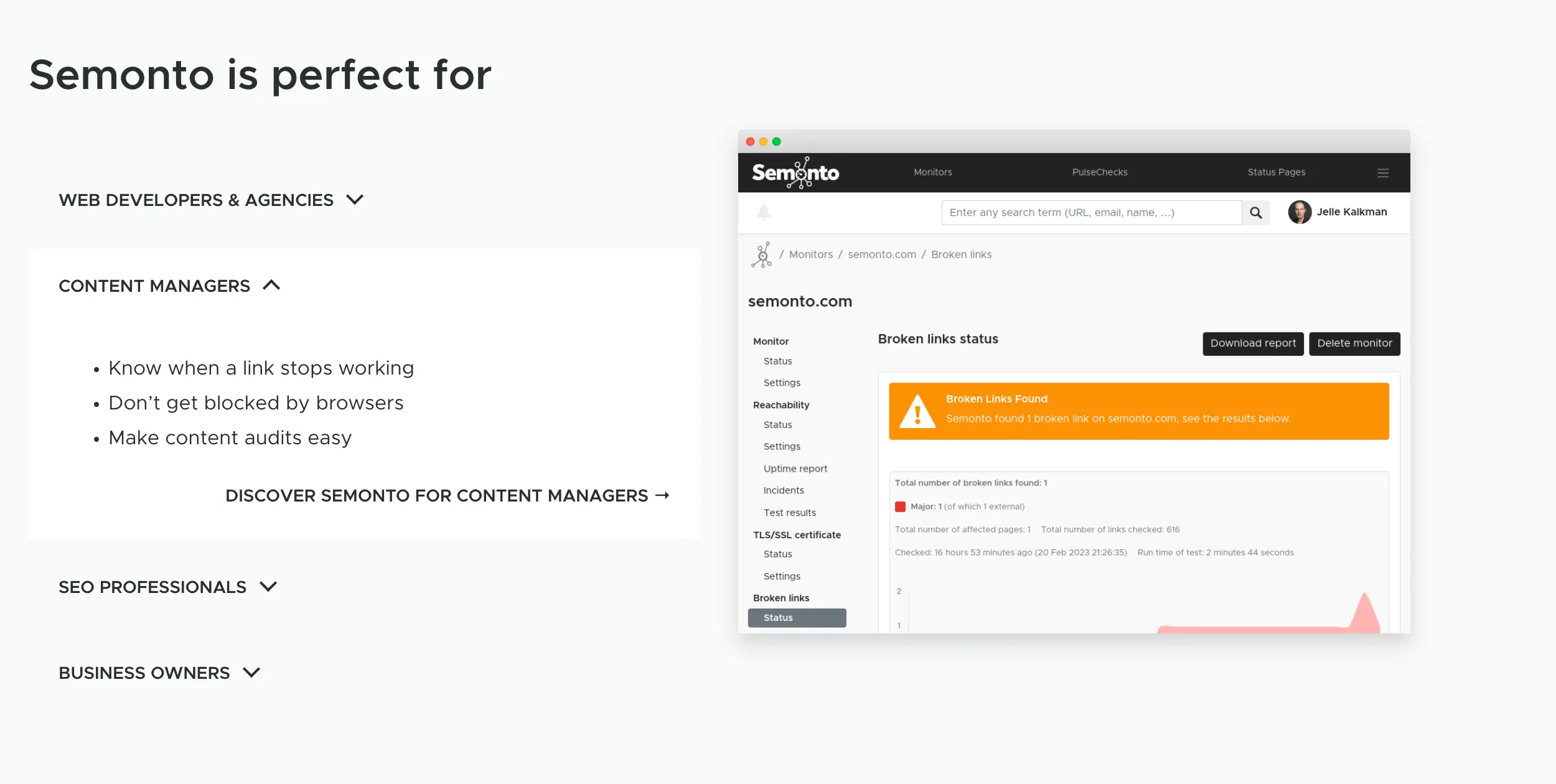
Task: Click the semonto.com page heading
Action: click(800, 302)
